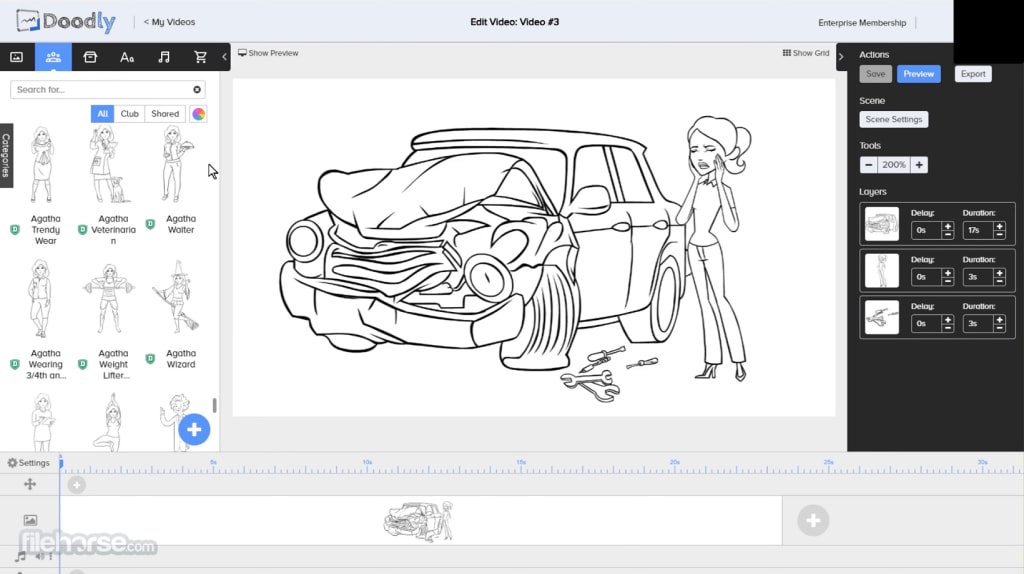Expand the Categories side tab

(x=6, y=155)
